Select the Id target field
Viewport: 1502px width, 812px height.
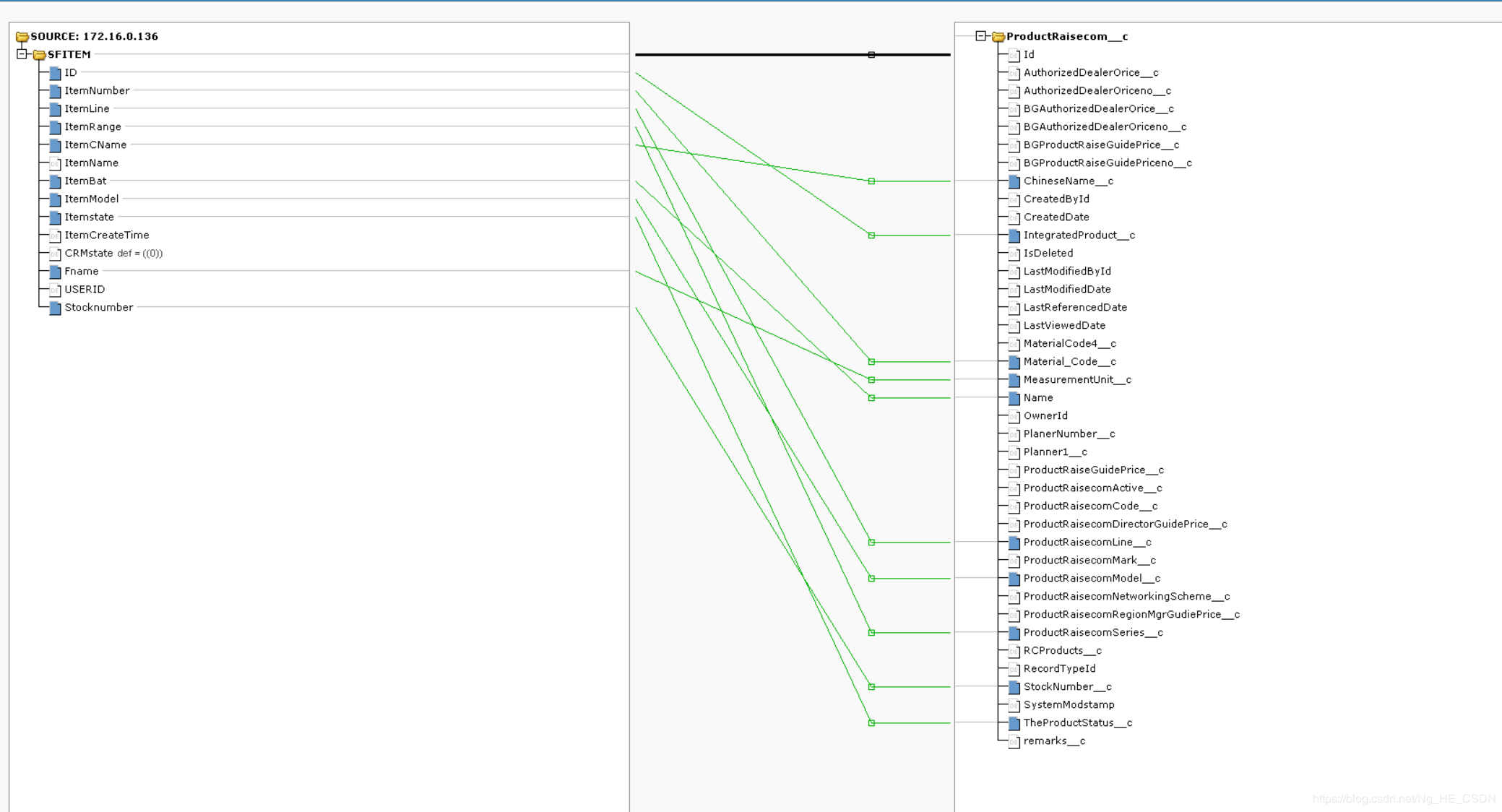click(1029, 54)
